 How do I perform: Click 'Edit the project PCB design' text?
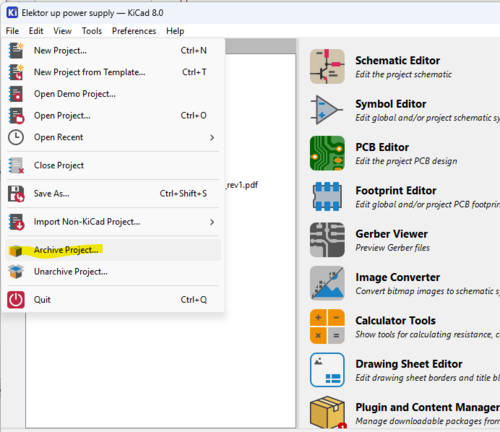coord(406,161)
